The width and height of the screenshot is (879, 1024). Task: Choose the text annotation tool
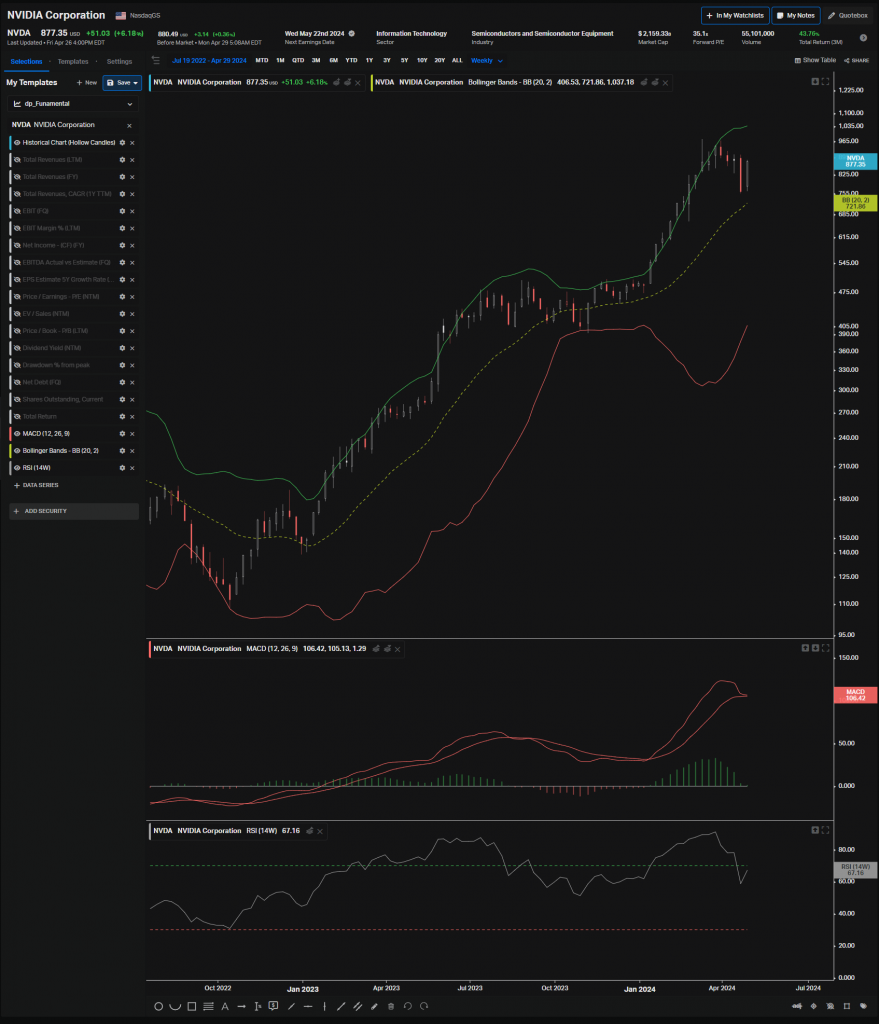[x=225, y=1006]
